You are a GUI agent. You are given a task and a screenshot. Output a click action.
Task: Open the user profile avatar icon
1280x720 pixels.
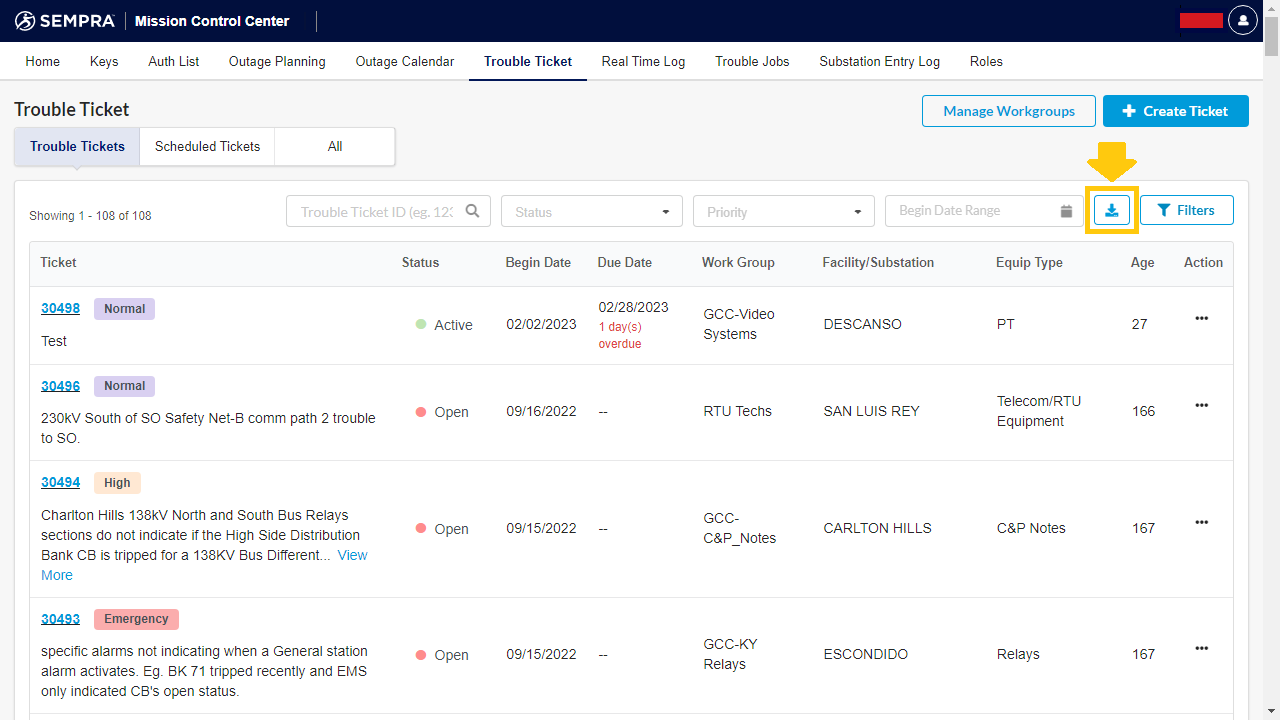1242,20
